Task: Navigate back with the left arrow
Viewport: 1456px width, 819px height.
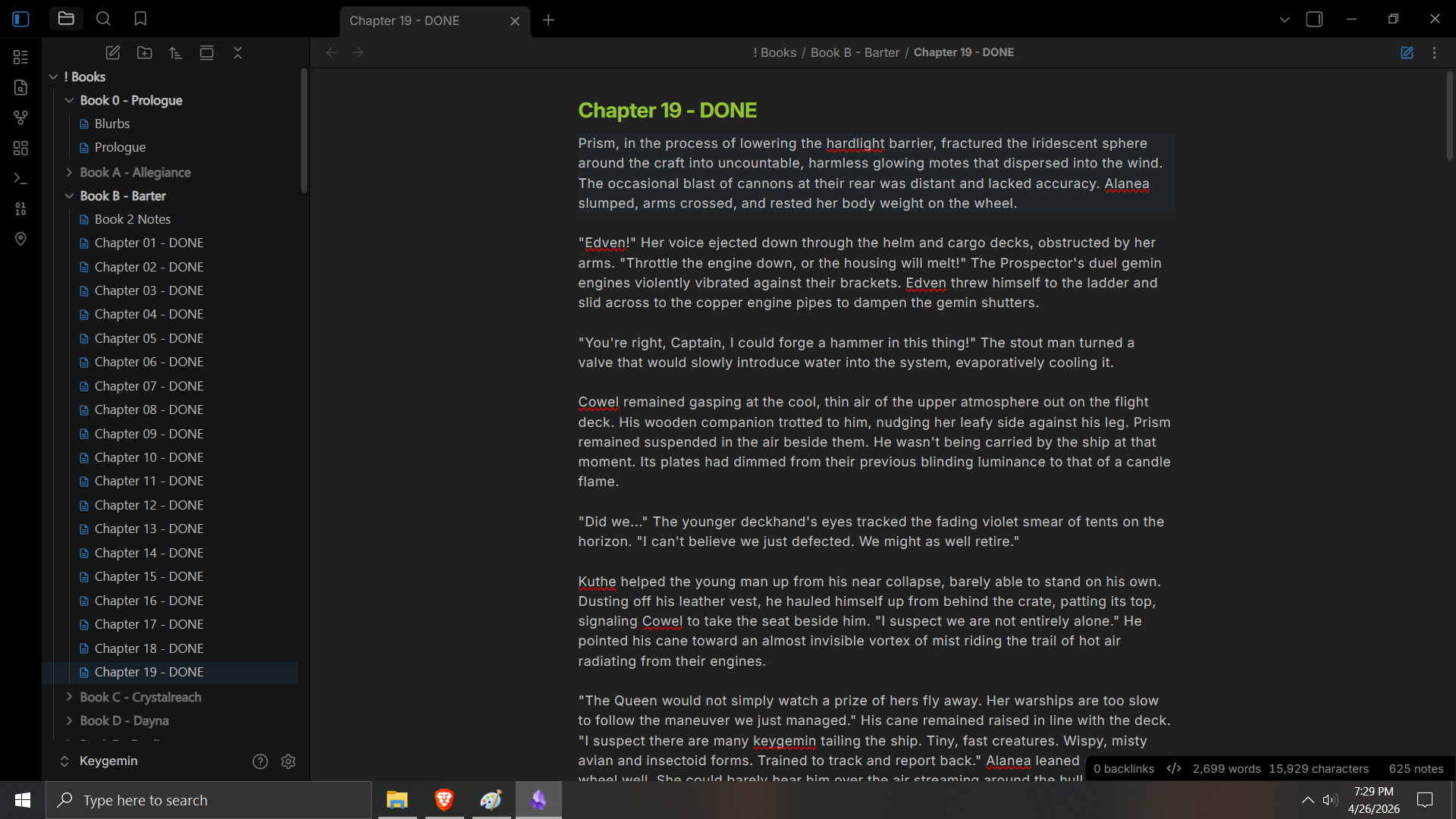Action: (x=331, y=52)
